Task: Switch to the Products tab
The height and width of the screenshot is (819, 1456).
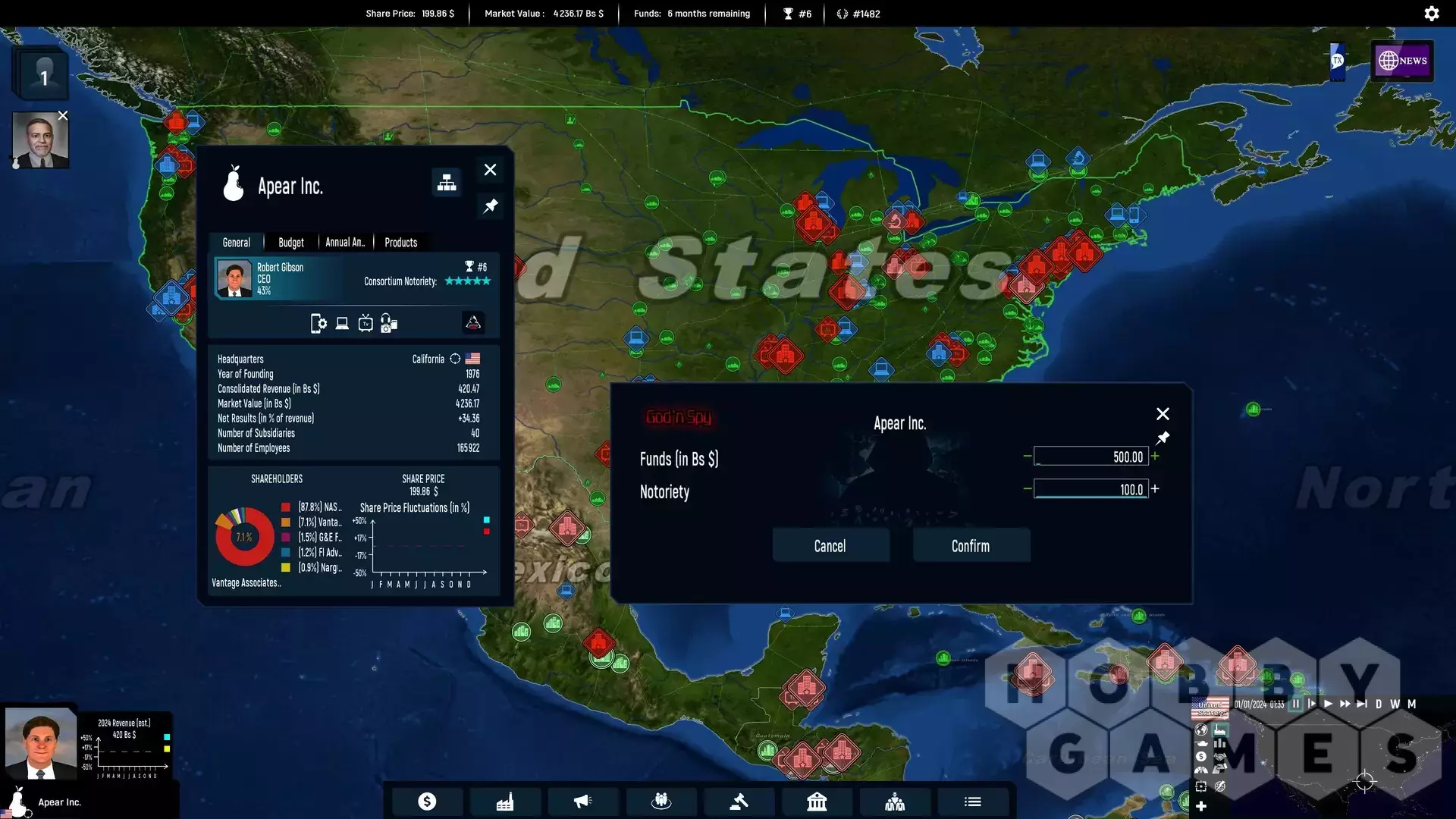Action: 400,243
